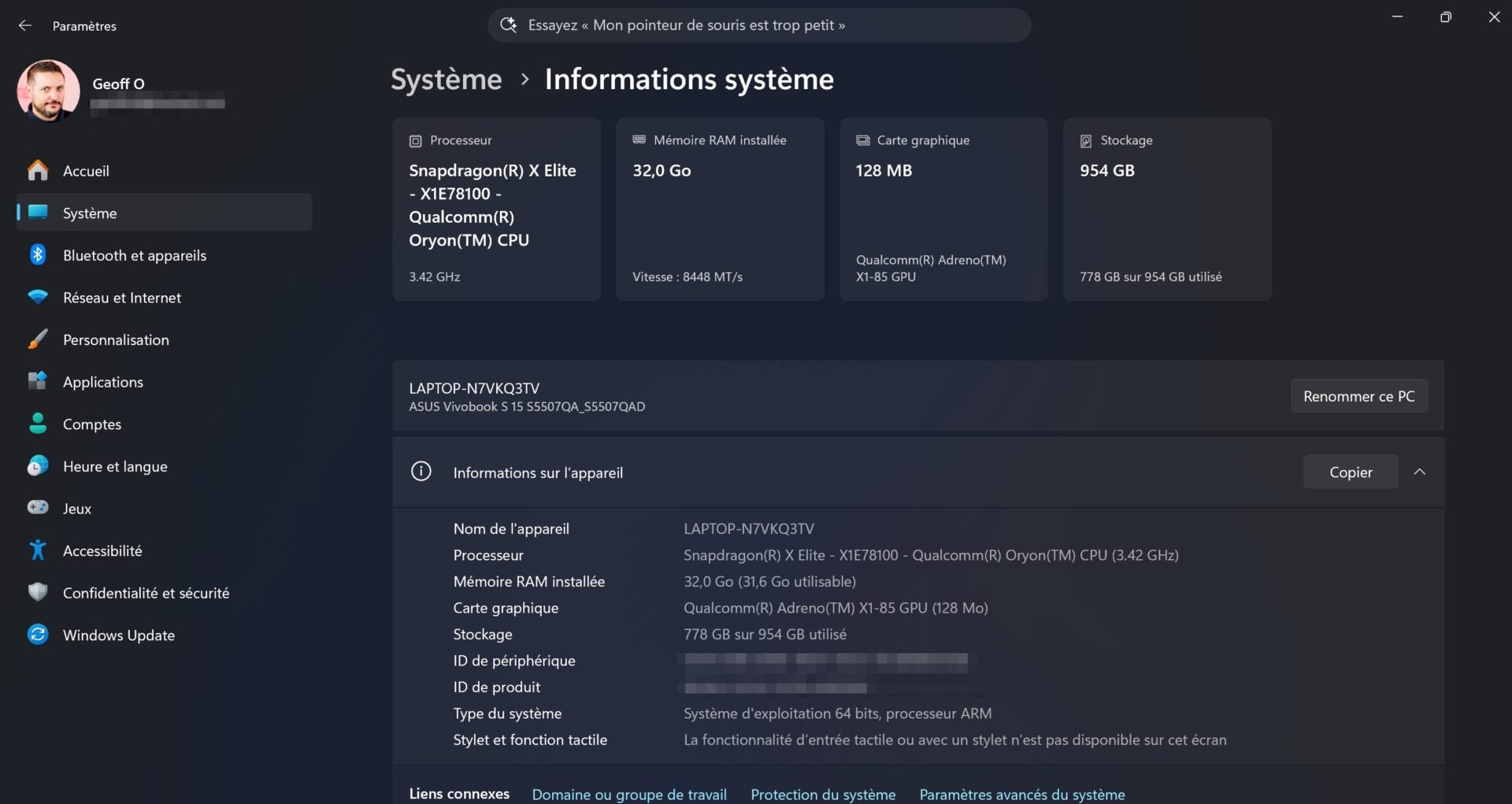Viewport: 1512px width, 804px height.
Task: Click the info icon near Informations sur l'appareil
Action: point(421,471)
